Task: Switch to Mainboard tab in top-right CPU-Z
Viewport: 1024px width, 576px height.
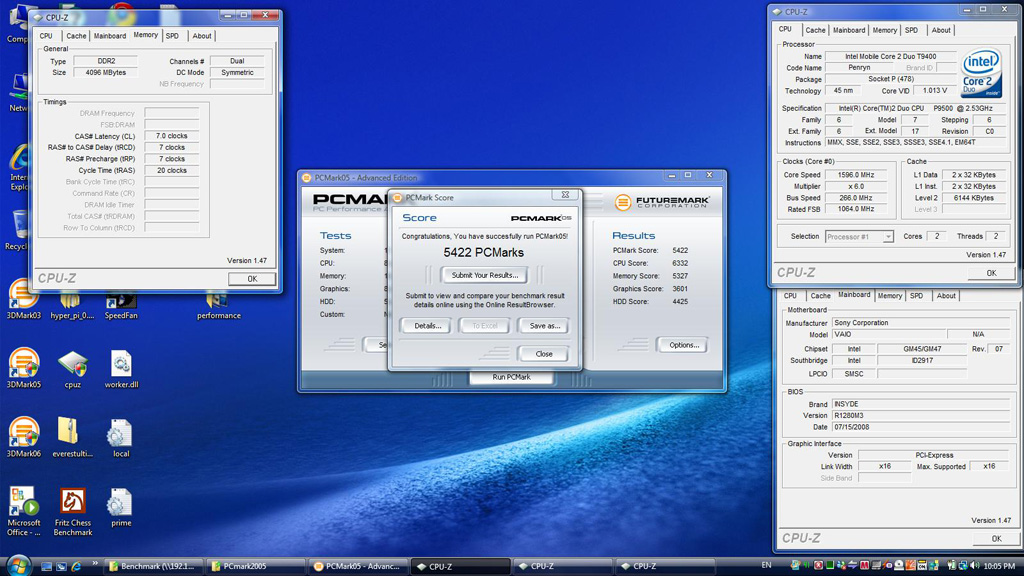Action: pos(849,30)
